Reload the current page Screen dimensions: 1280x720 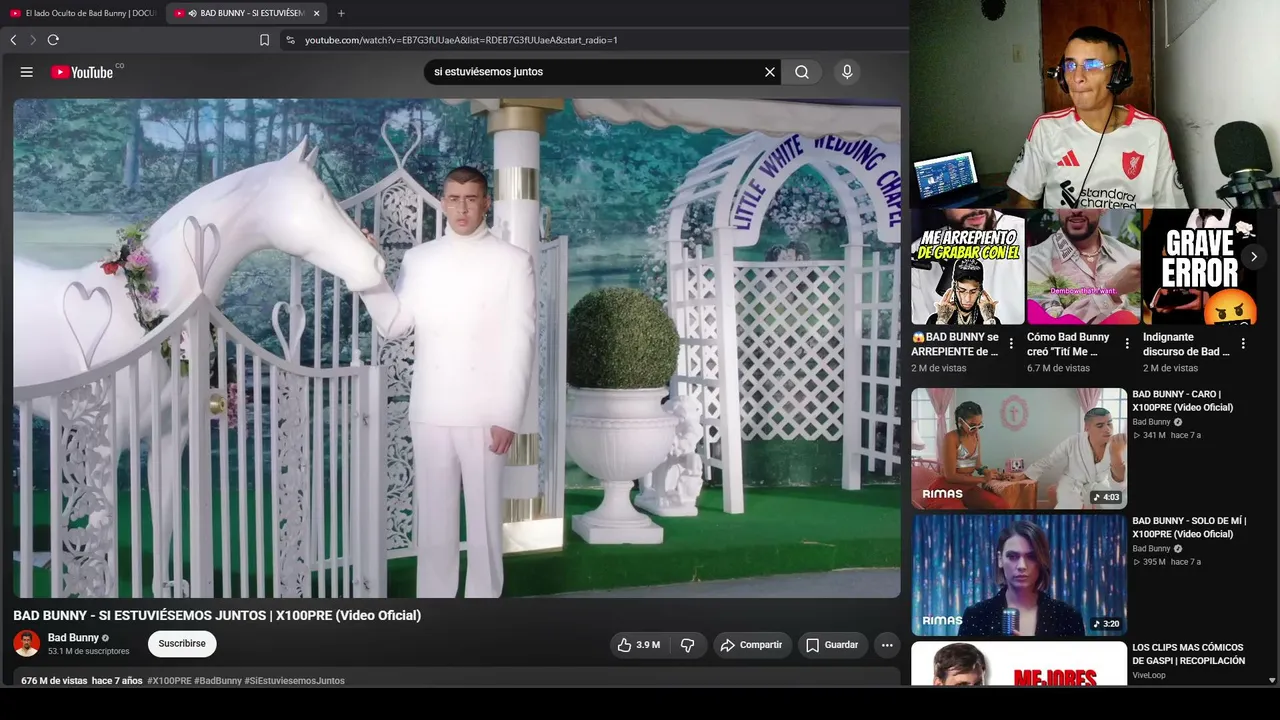53,40
